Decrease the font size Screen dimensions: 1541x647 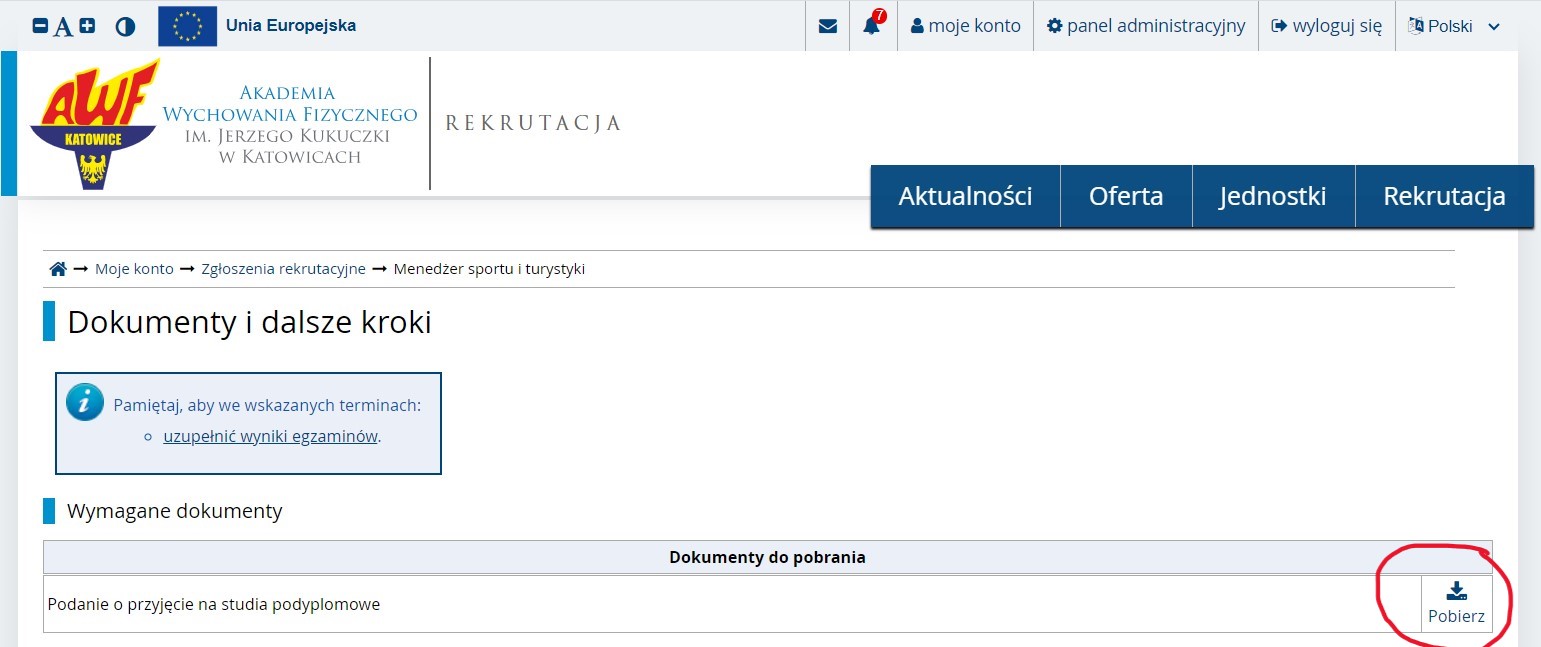40,24
